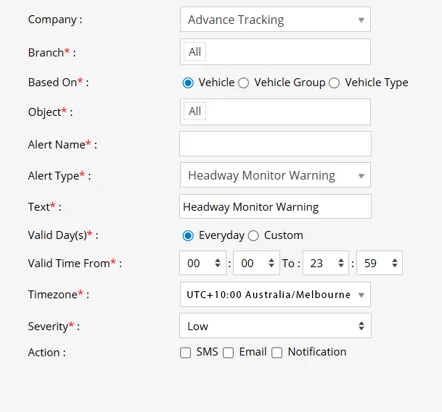Click the Object field containing All
Image resolution: width=442 pixels, height=412 pixels.
(275, 112)
